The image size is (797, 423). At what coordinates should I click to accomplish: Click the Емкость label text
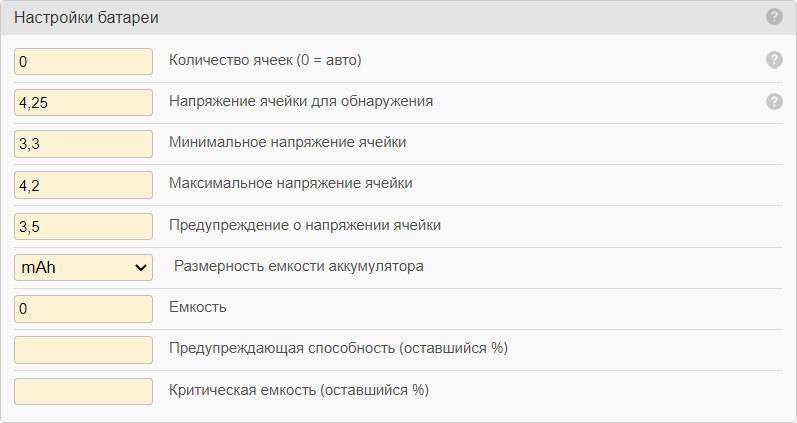coord(198,308)
